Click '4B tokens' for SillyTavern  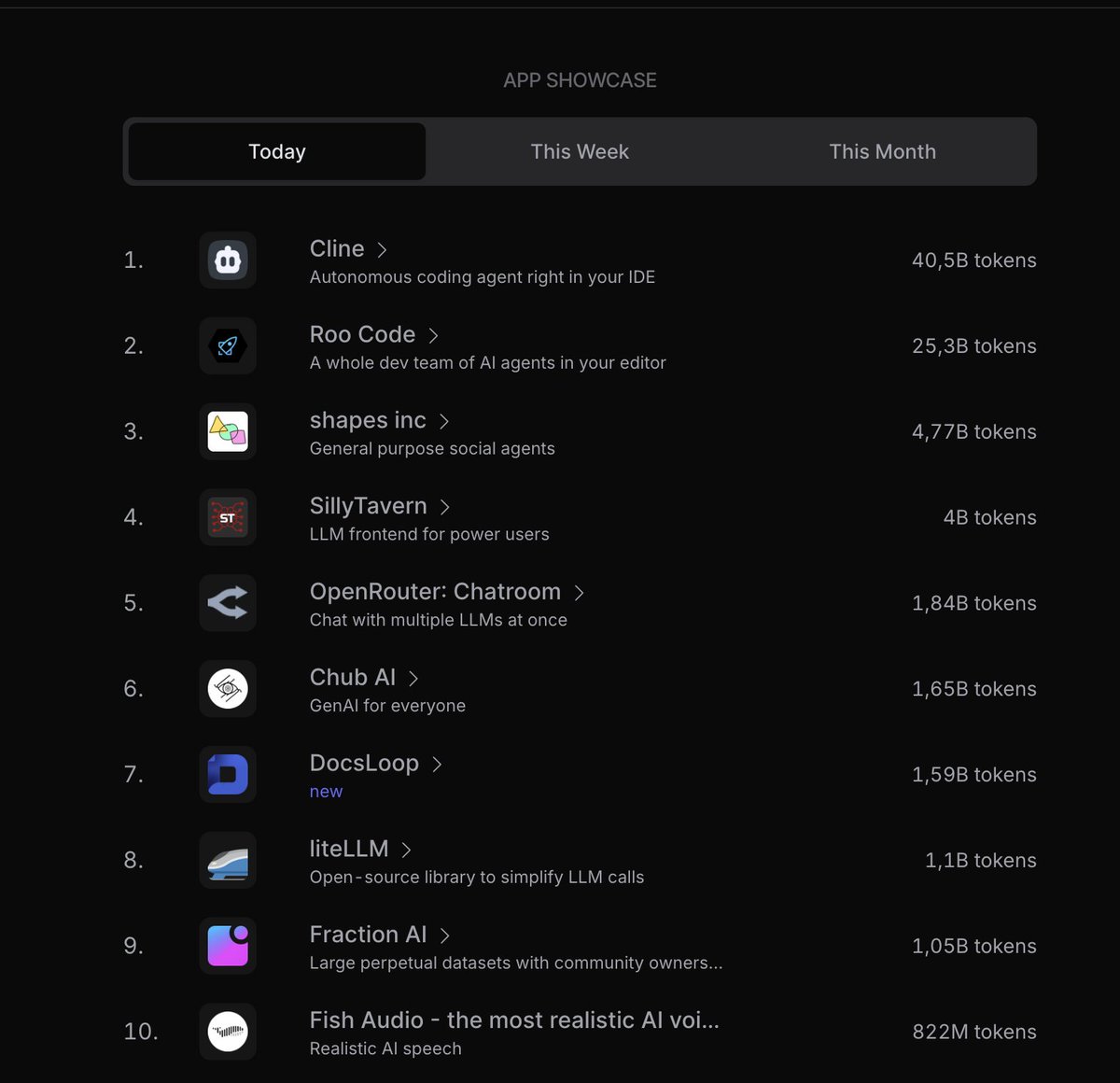pyautogui.click(x=990, y=517)
